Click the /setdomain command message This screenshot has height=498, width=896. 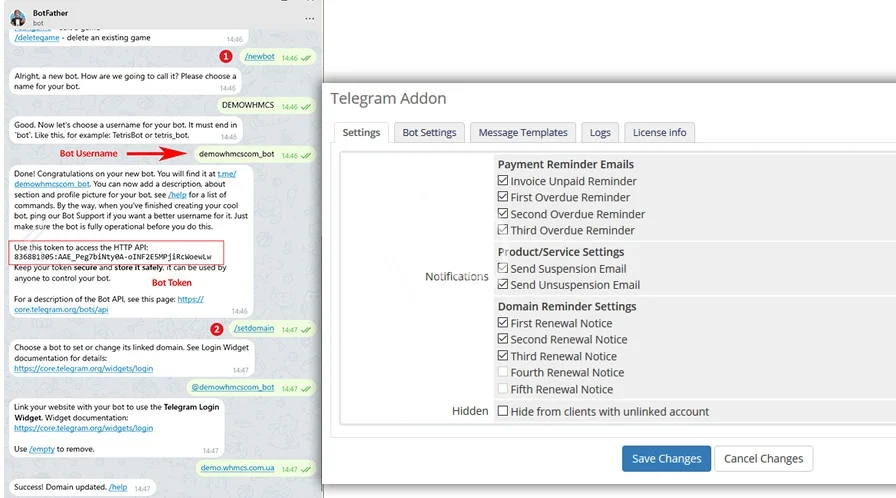click(x=254, y=329)
